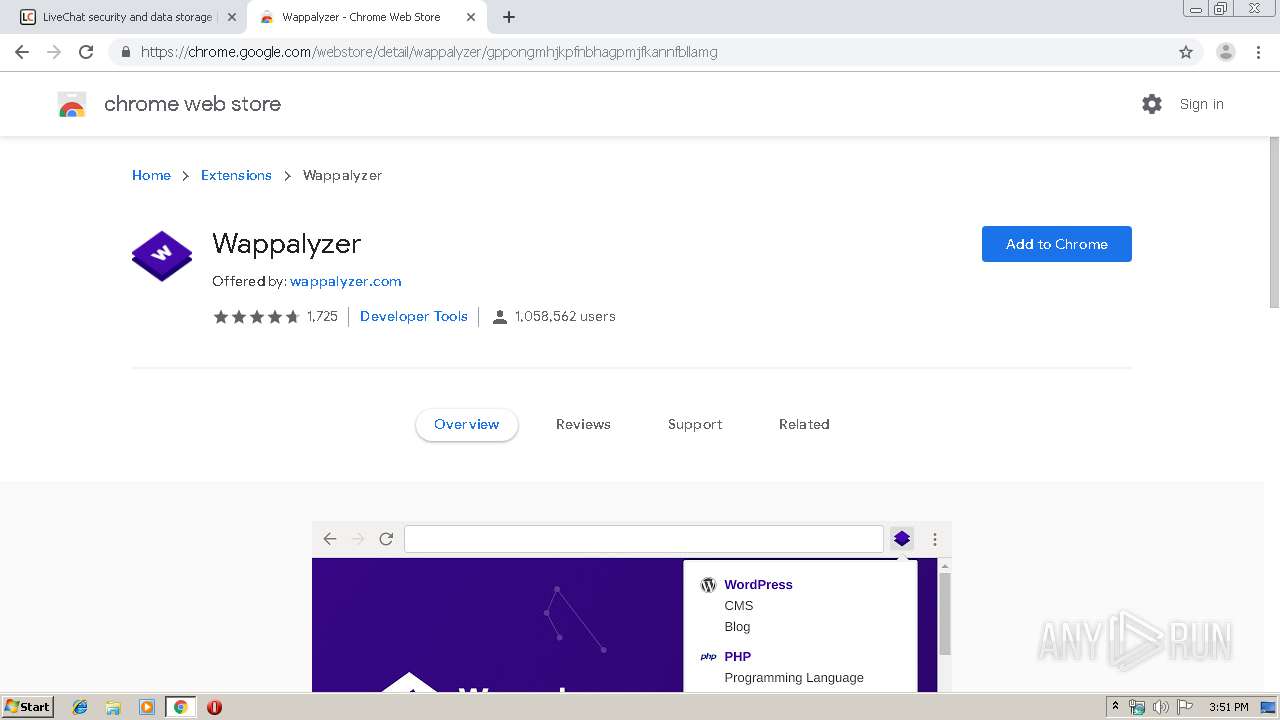1280x720 pixels.
Task: Click the Chrome taskbar icon
Action: click(x=181, y=707)
